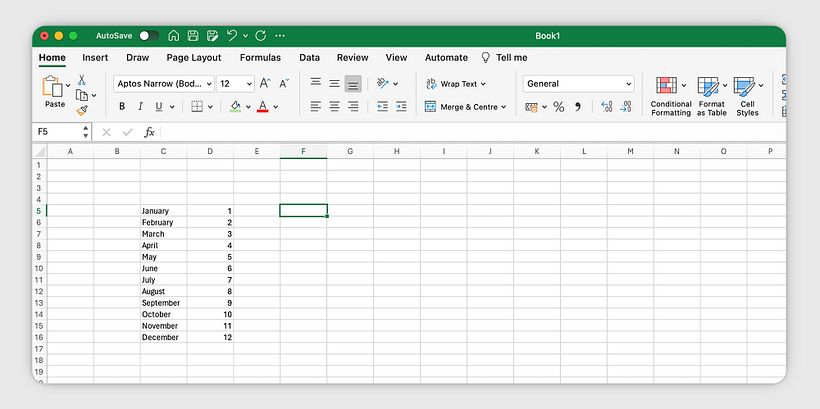Click the Tell me search box
This screenshot has height=409, width=820.
[504, 58]
